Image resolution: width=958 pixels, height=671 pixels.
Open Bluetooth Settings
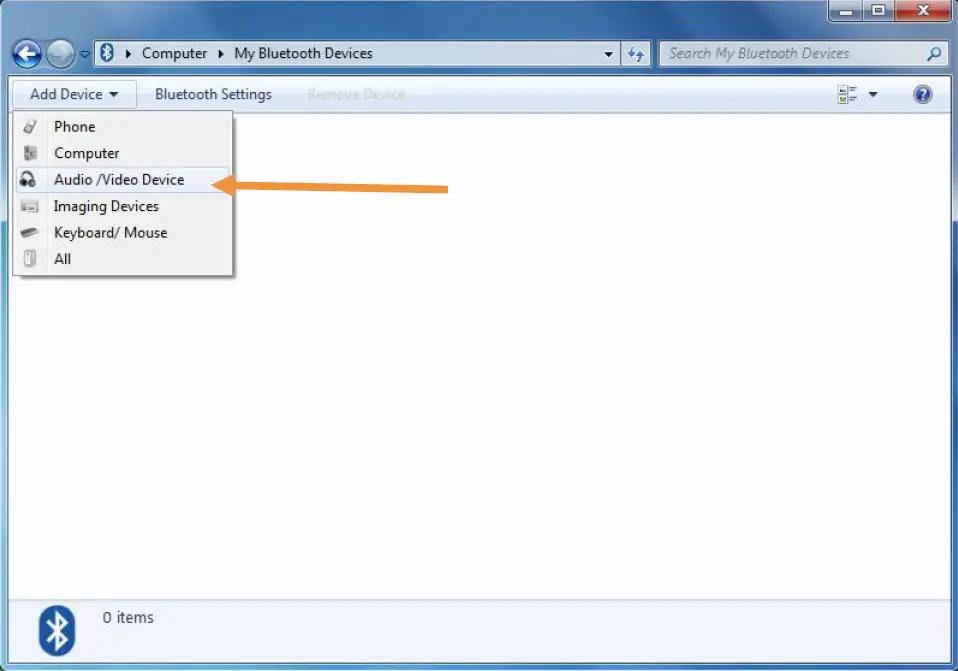click(x=213, y=94)
